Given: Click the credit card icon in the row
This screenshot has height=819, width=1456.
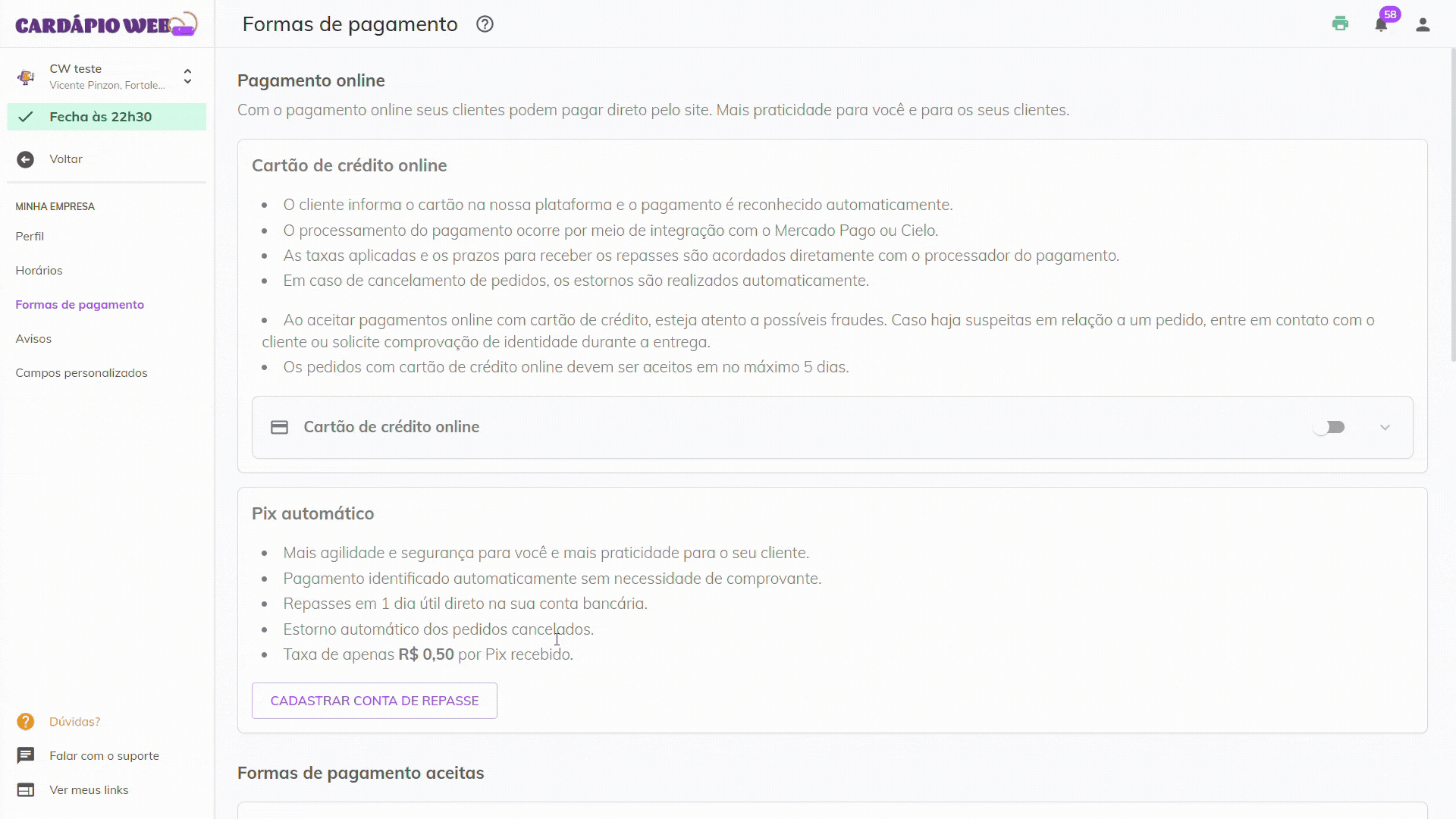Looking at the screenshot, I should [x=279, y=427].
